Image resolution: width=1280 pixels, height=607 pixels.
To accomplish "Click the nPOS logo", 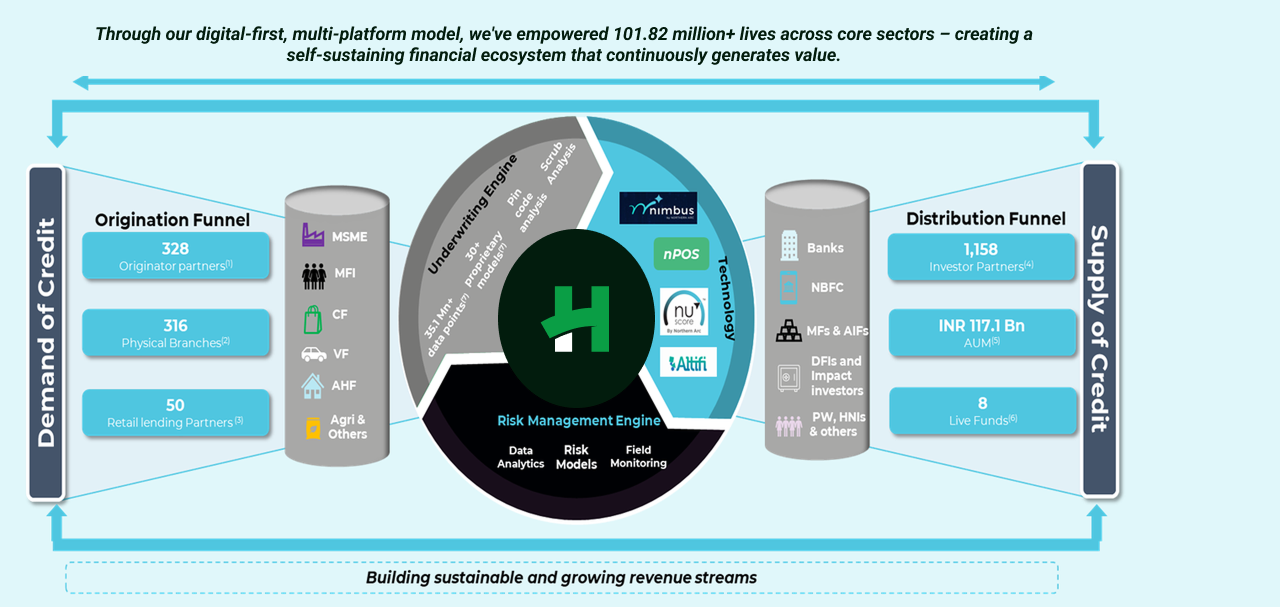I will point(681,254).
